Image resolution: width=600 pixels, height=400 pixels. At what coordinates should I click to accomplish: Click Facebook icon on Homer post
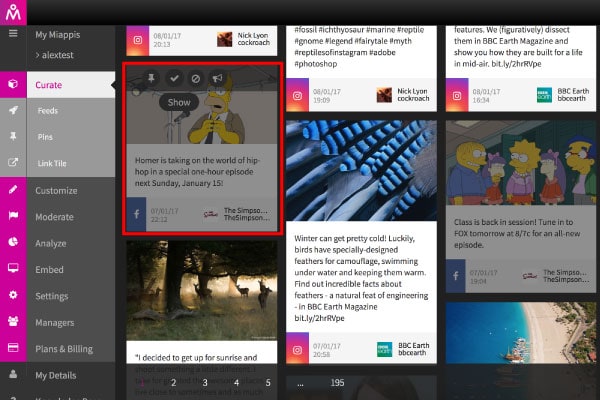click(x=136, y=214)
